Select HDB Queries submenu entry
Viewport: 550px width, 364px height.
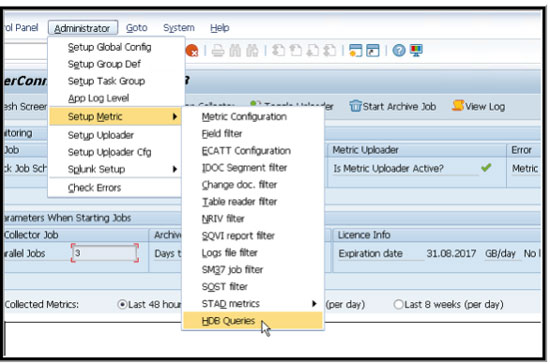[x=253, y=321]
